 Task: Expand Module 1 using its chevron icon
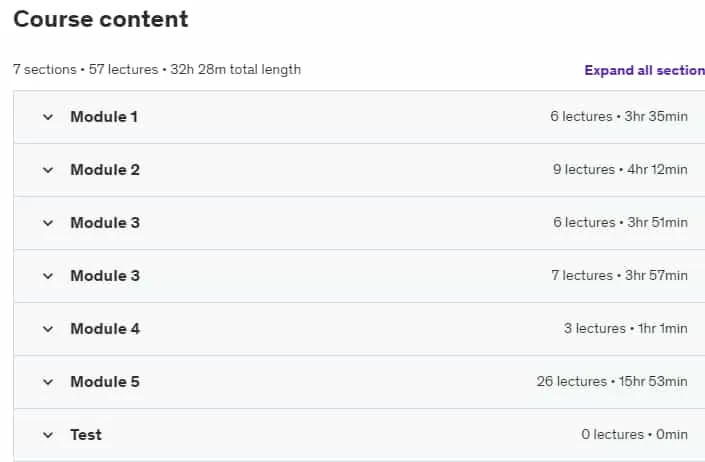[48, 117]
